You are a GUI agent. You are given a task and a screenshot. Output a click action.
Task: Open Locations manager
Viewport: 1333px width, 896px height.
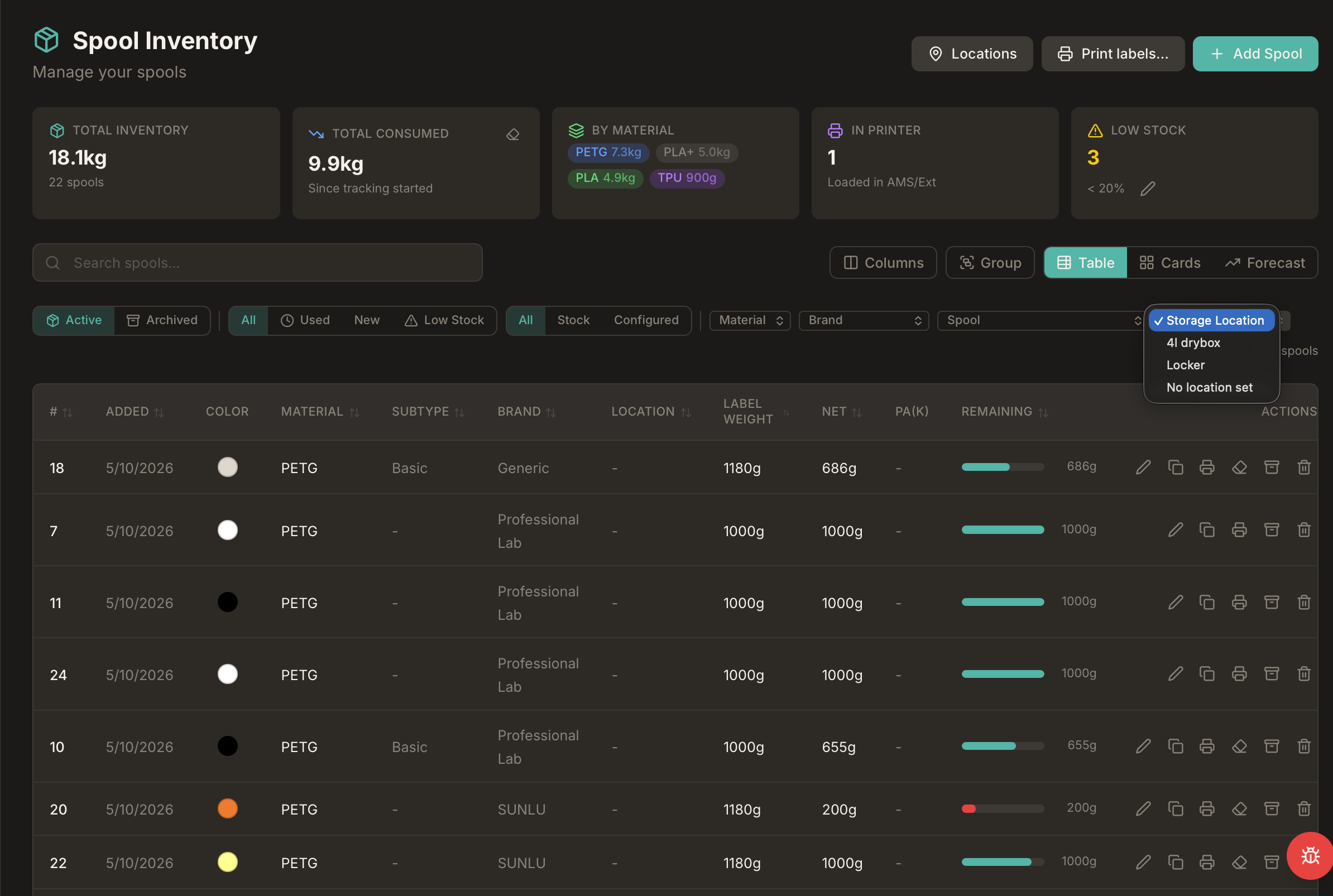point(972,54)
